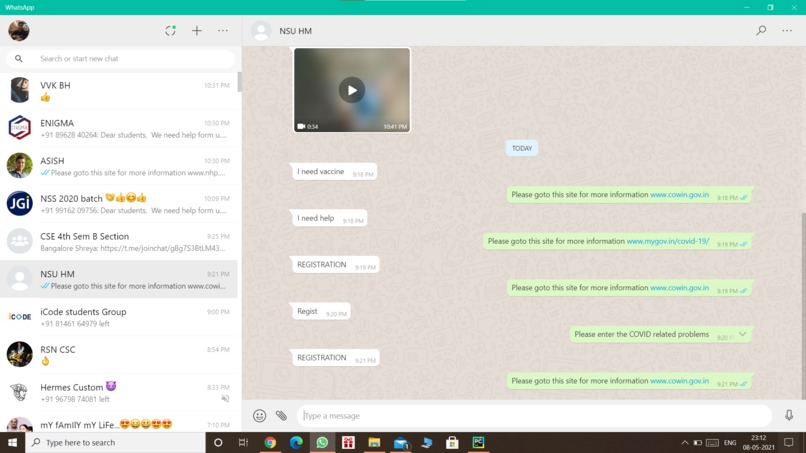Open the CSE 4th Sem B Section chat

[119, 241]
